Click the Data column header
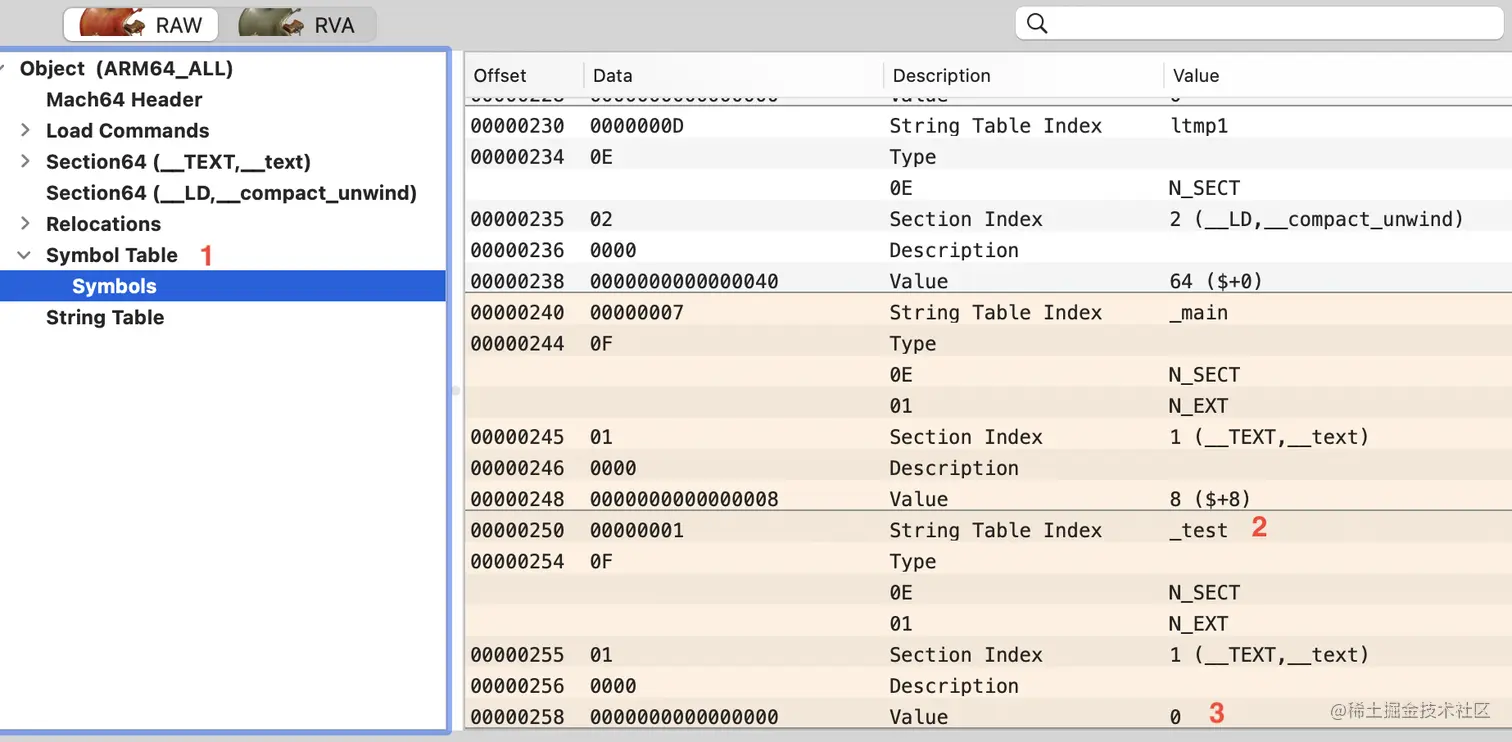The width and height of the screenshot is (1512, 742). (x=613, y=76)
